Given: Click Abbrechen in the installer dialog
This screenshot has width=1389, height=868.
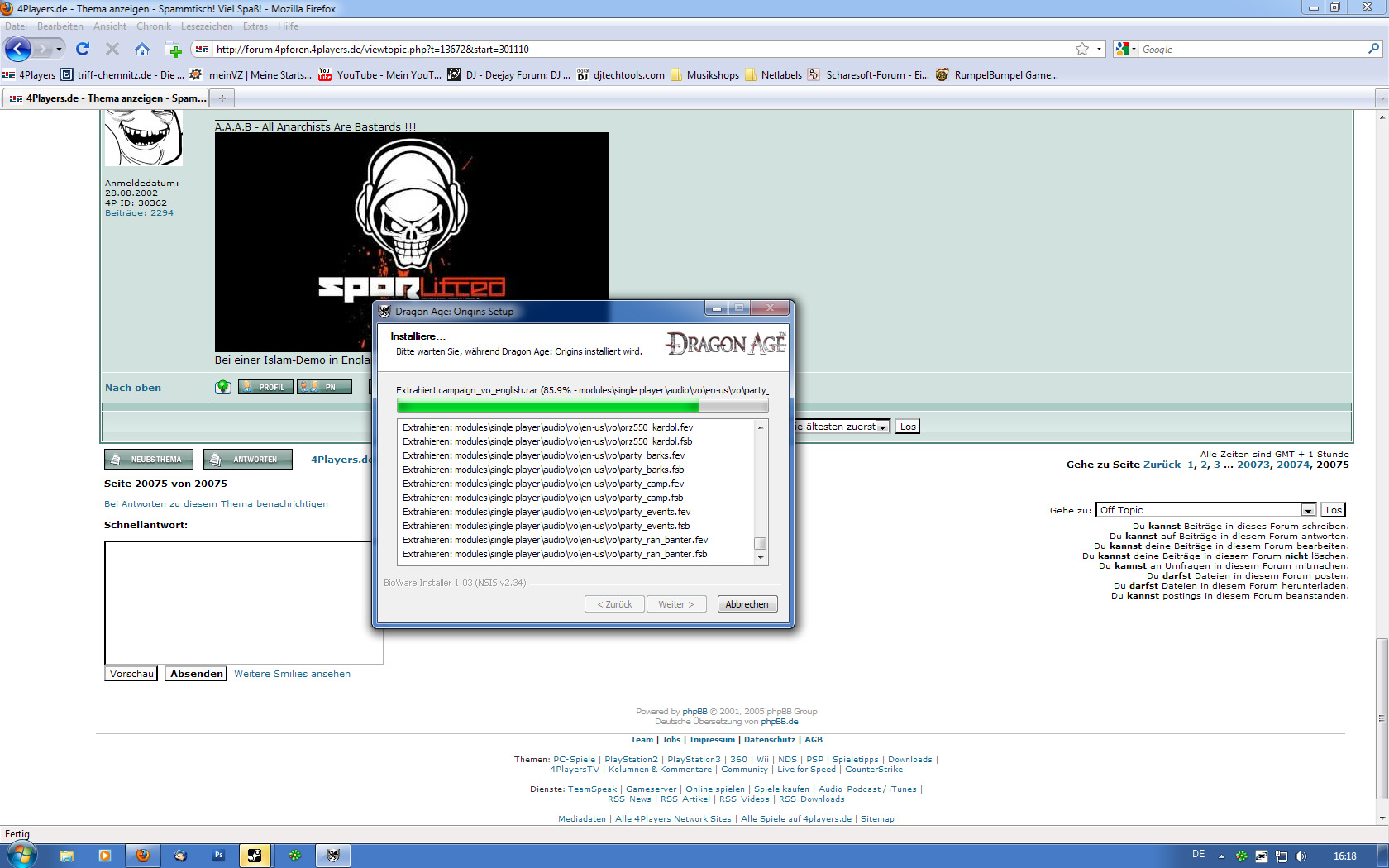Looking at the screenshot, I should pyautogui.click(x=747, y=604).
